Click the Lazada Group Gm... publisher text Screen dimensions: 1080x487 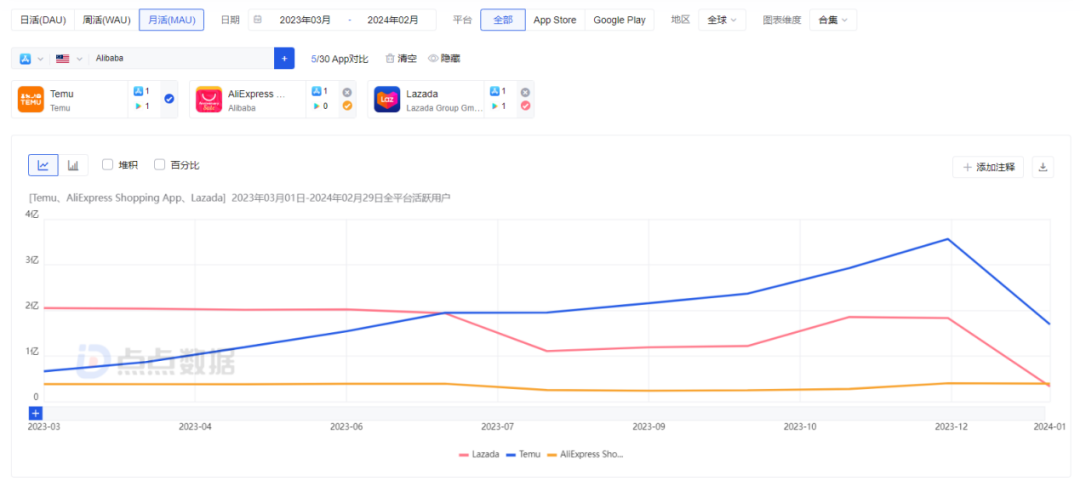[444, 107]
